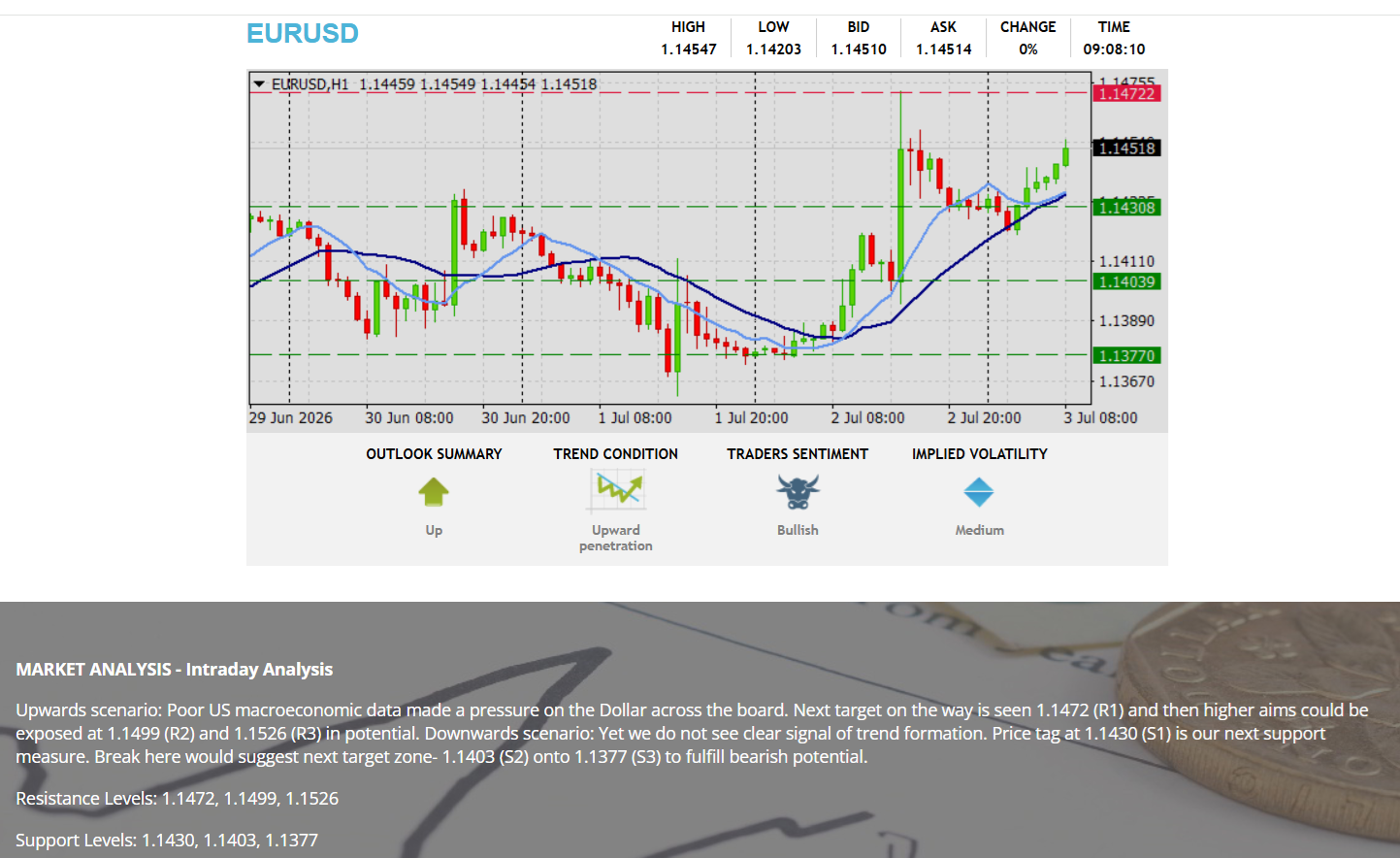1400x858 pixels.
Task: Click the BID value 1.14510
Action: (859, 49)
